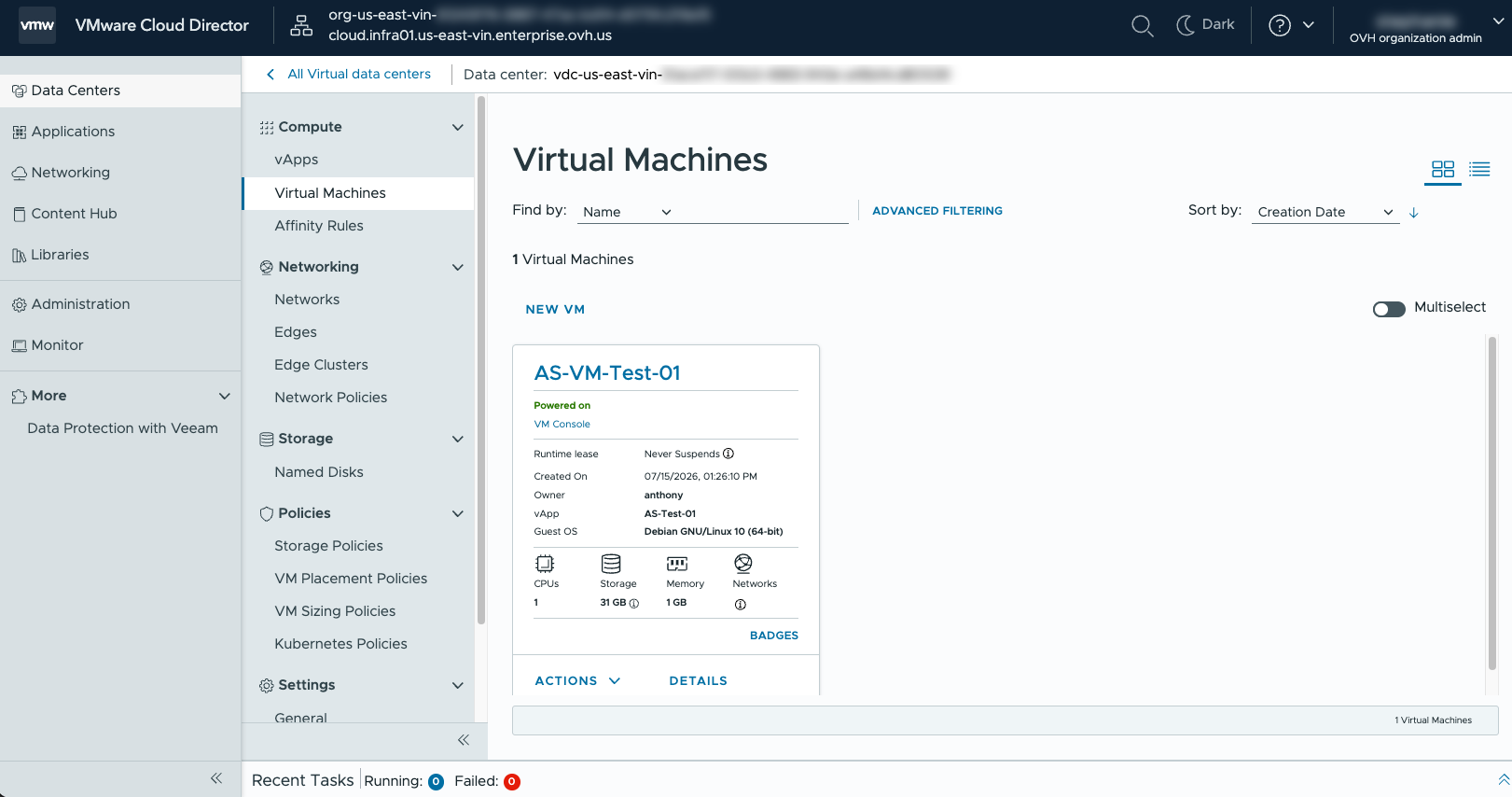This screenshot has height=797, width=1512.
Task: Open the Find by Name dropdown
Action: (x=627, y=212)
